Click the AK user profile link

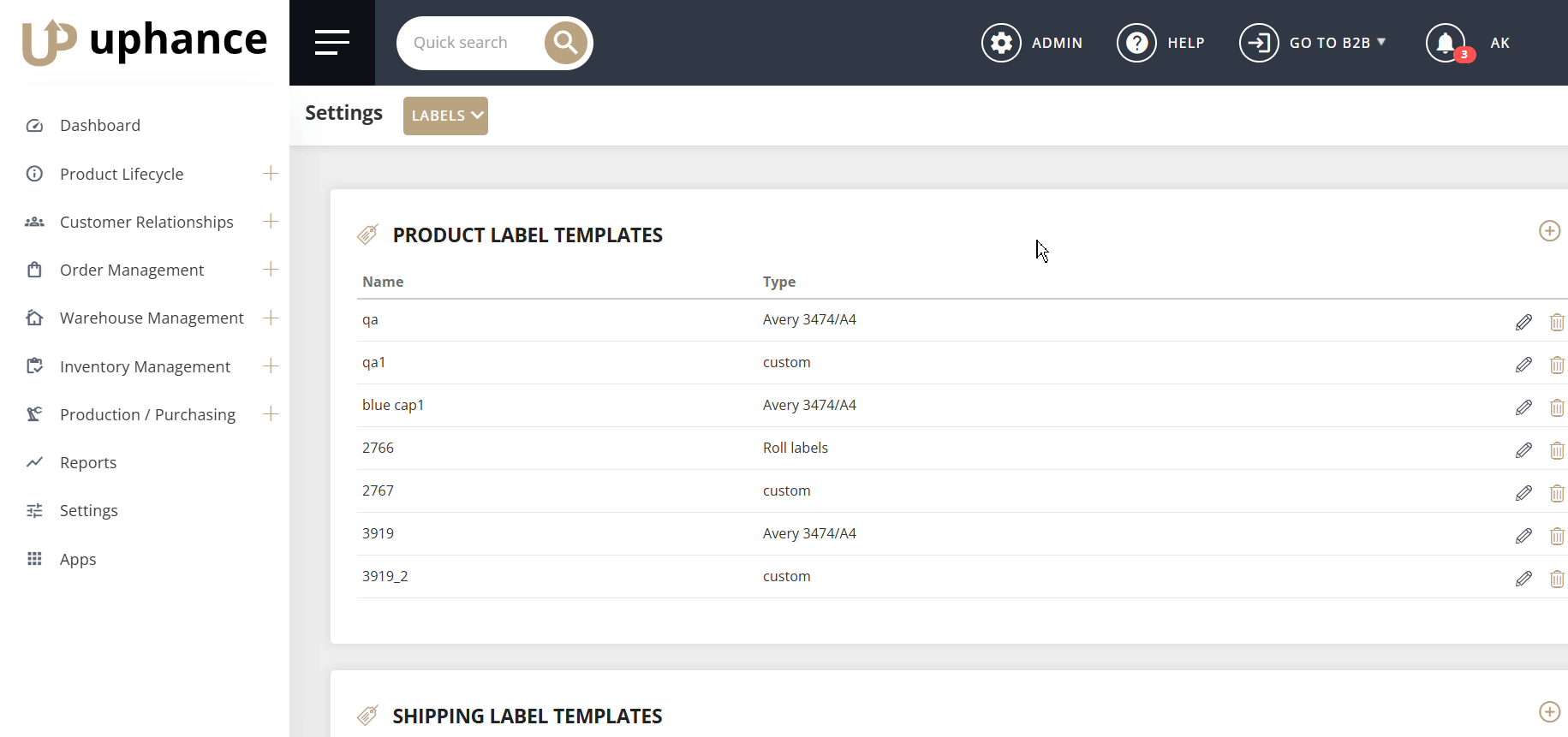tap(1499, 43)
